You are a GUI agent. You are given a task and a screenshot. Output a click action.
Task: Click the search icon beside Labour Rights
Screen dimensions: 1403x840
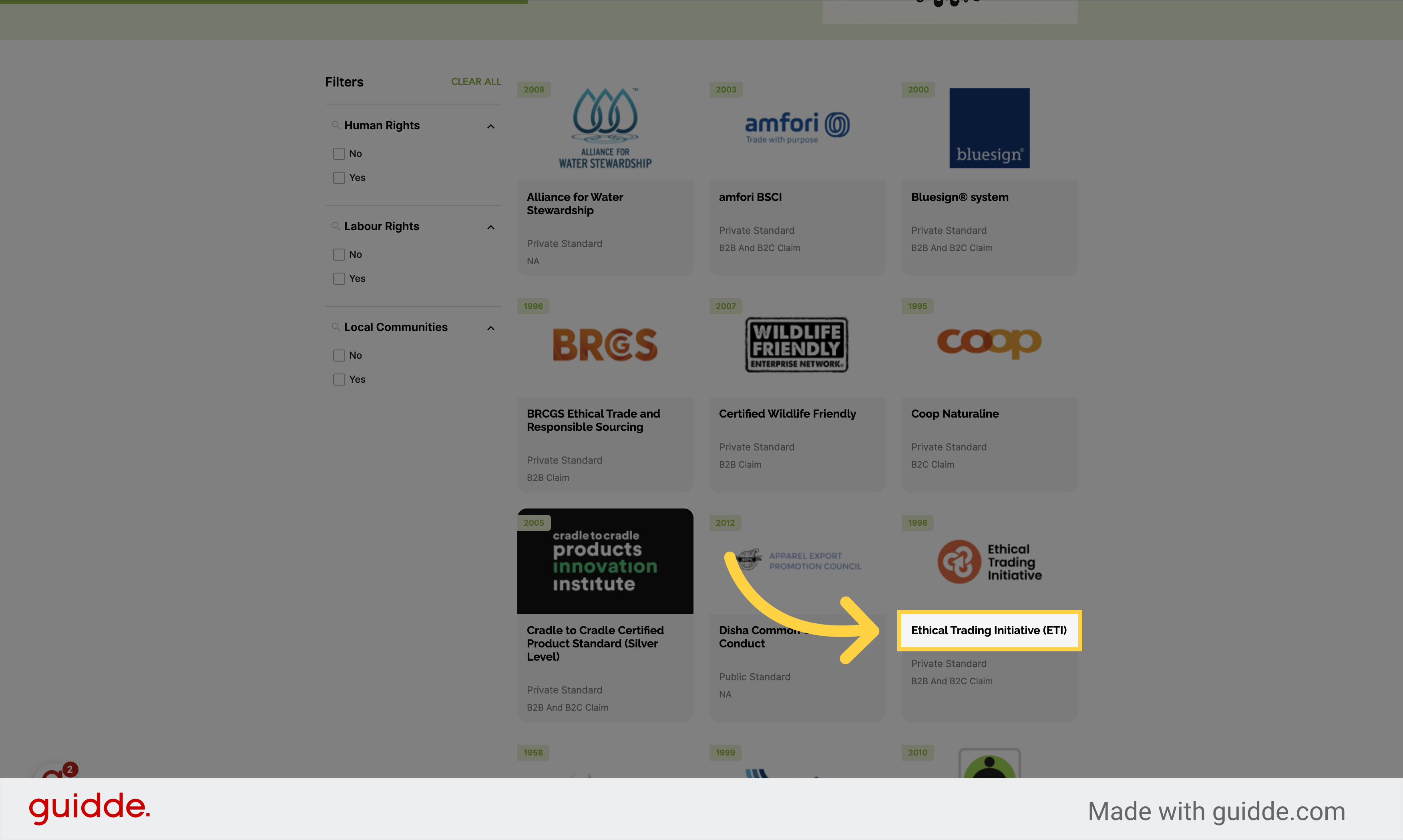pyautogui.click(x=336, y=226)
